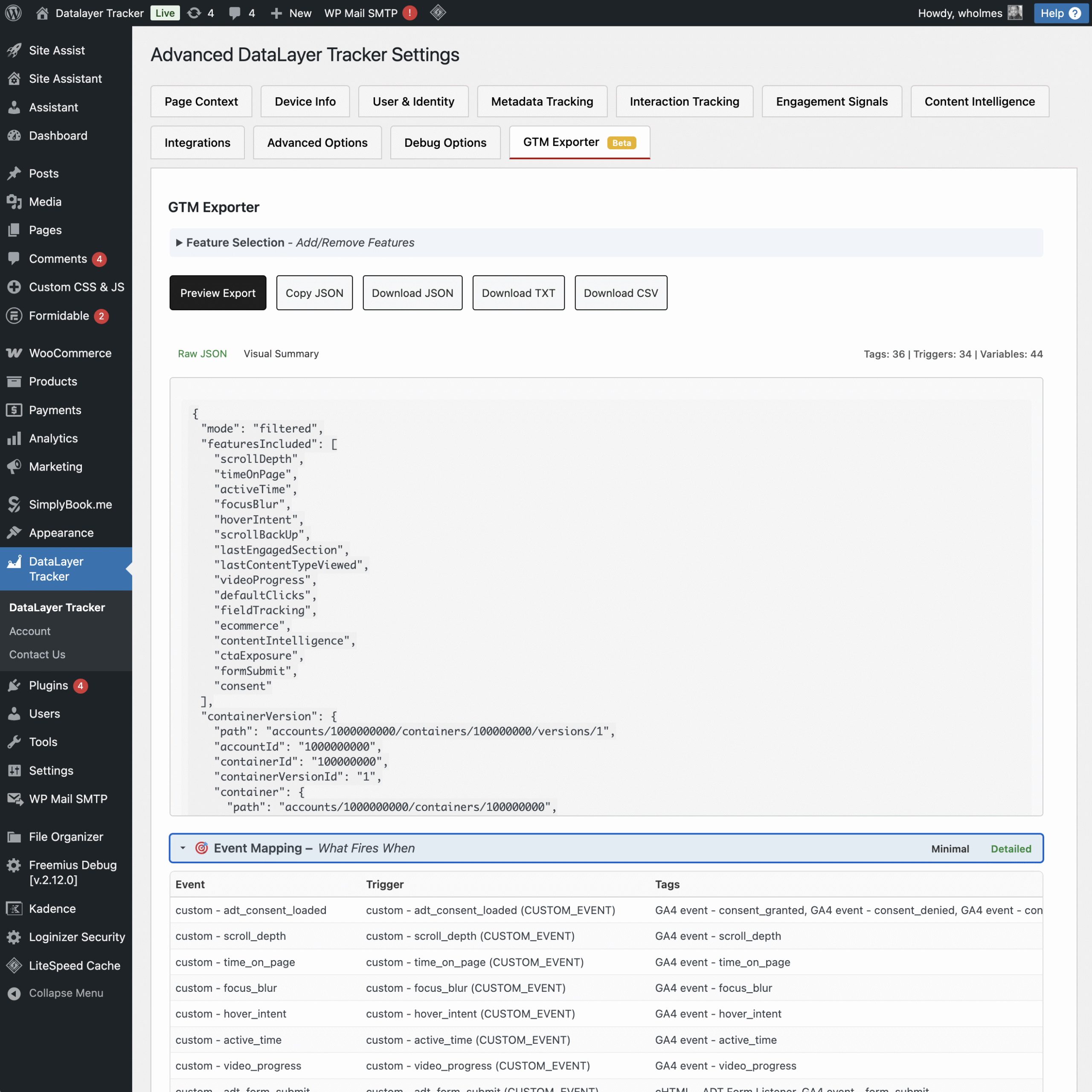Click the Copy JSON button

coord(314,293)
